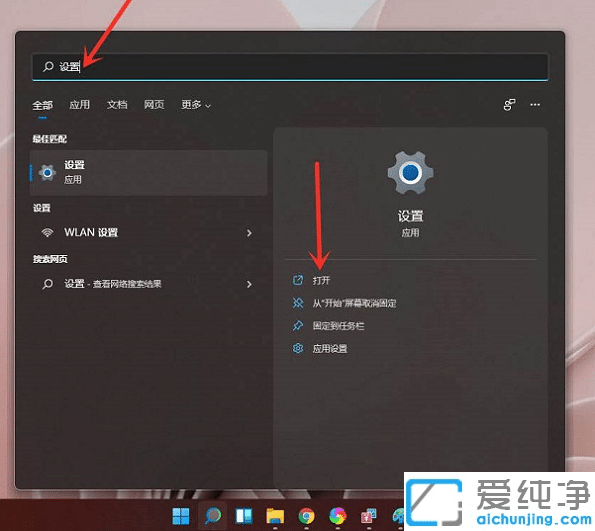This screenshot has height=531, width=595.
Task: Click the pin icon beside 固定到任务栏
Action: pyautogui.click(x=298, y=326)
